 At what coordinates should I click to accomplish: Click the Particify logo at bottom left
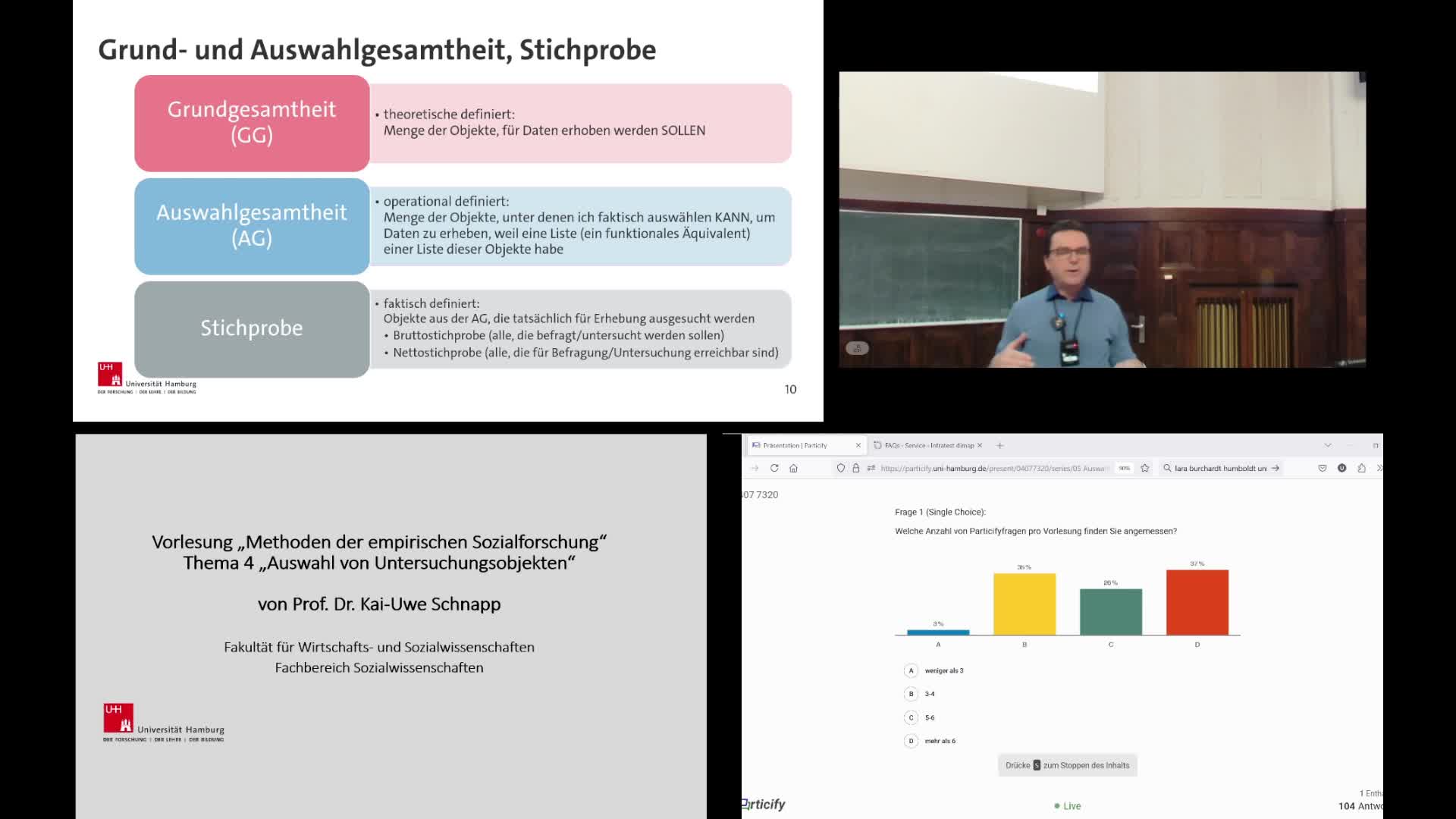point(764,805)
